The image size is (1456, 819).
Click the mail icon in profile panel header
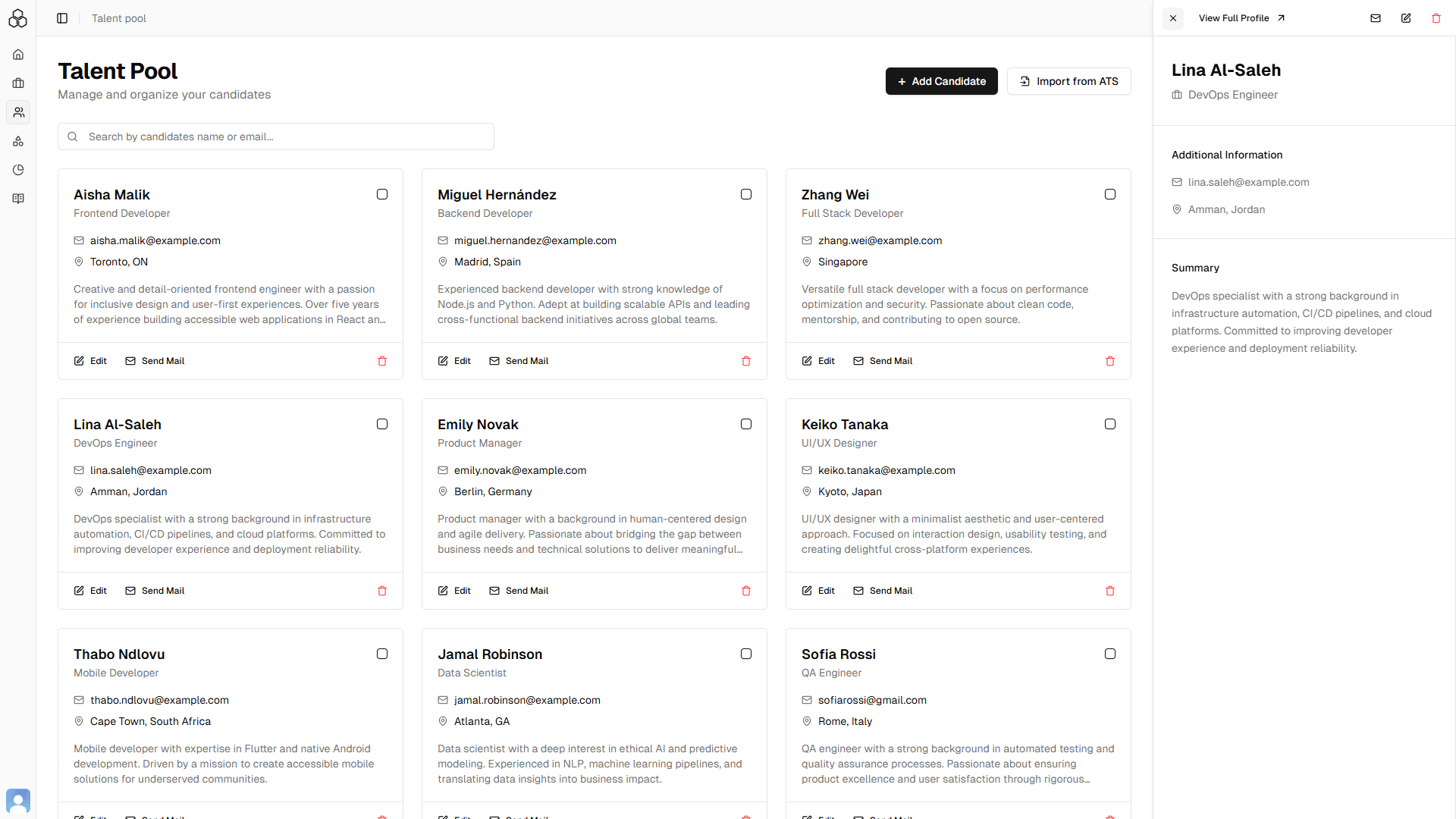tap(1376, 18)
